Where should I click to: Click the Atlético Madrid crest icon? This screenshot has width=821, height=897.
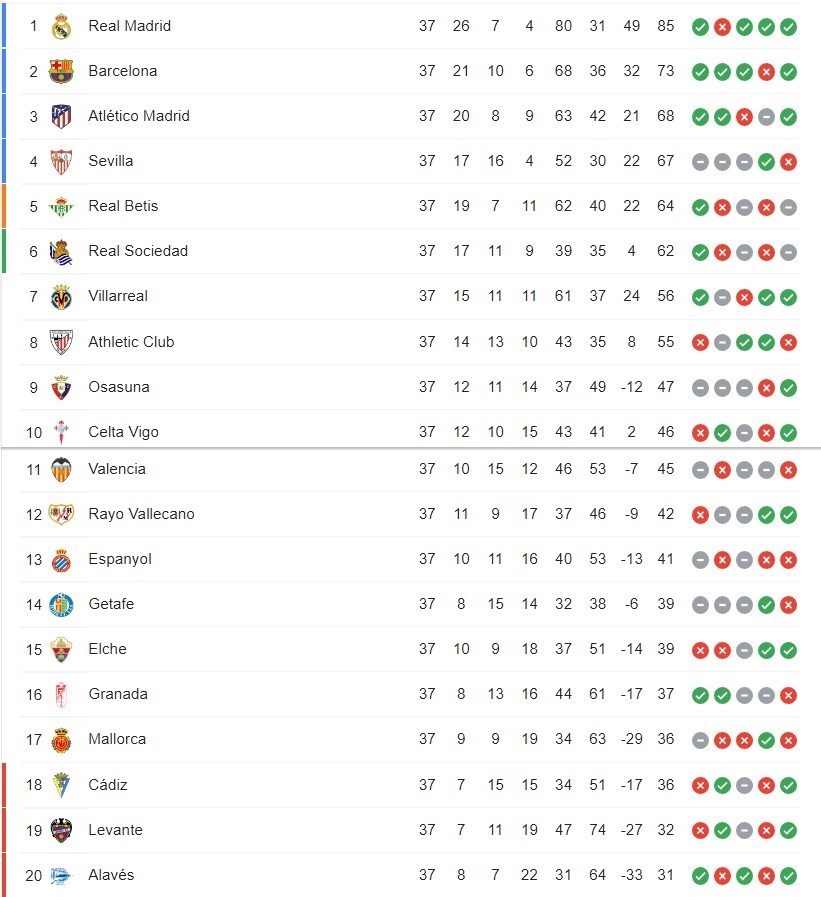pos(61,116)
